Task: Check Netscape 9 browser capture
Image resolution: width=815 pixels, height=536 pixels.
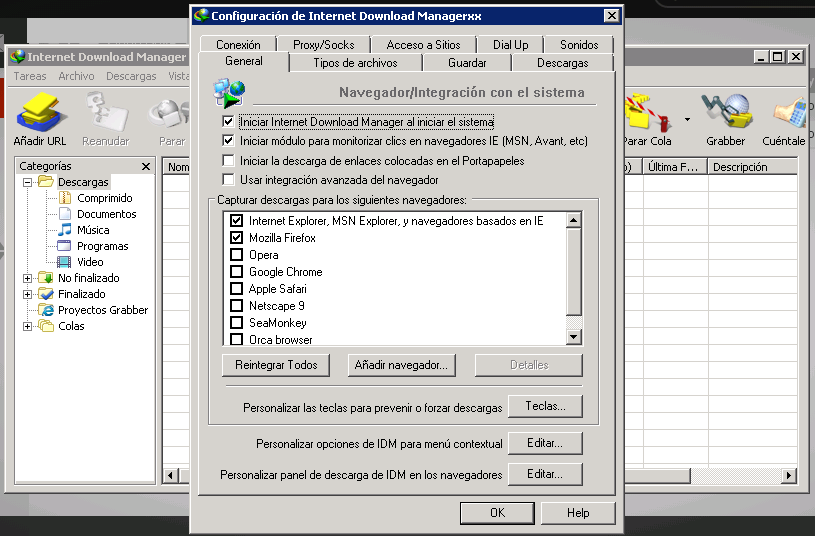Action: 236,305
